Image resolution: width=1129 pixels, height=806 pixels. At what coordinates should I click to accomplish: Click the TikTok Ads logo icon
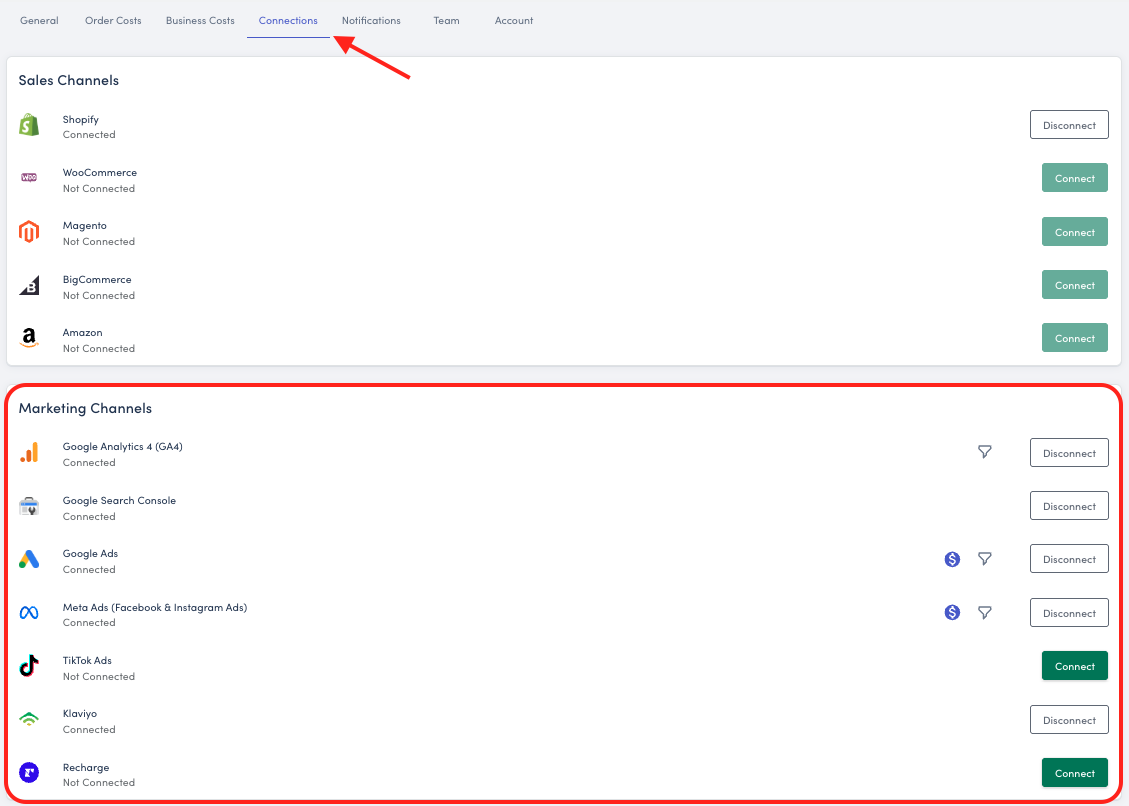29,667
